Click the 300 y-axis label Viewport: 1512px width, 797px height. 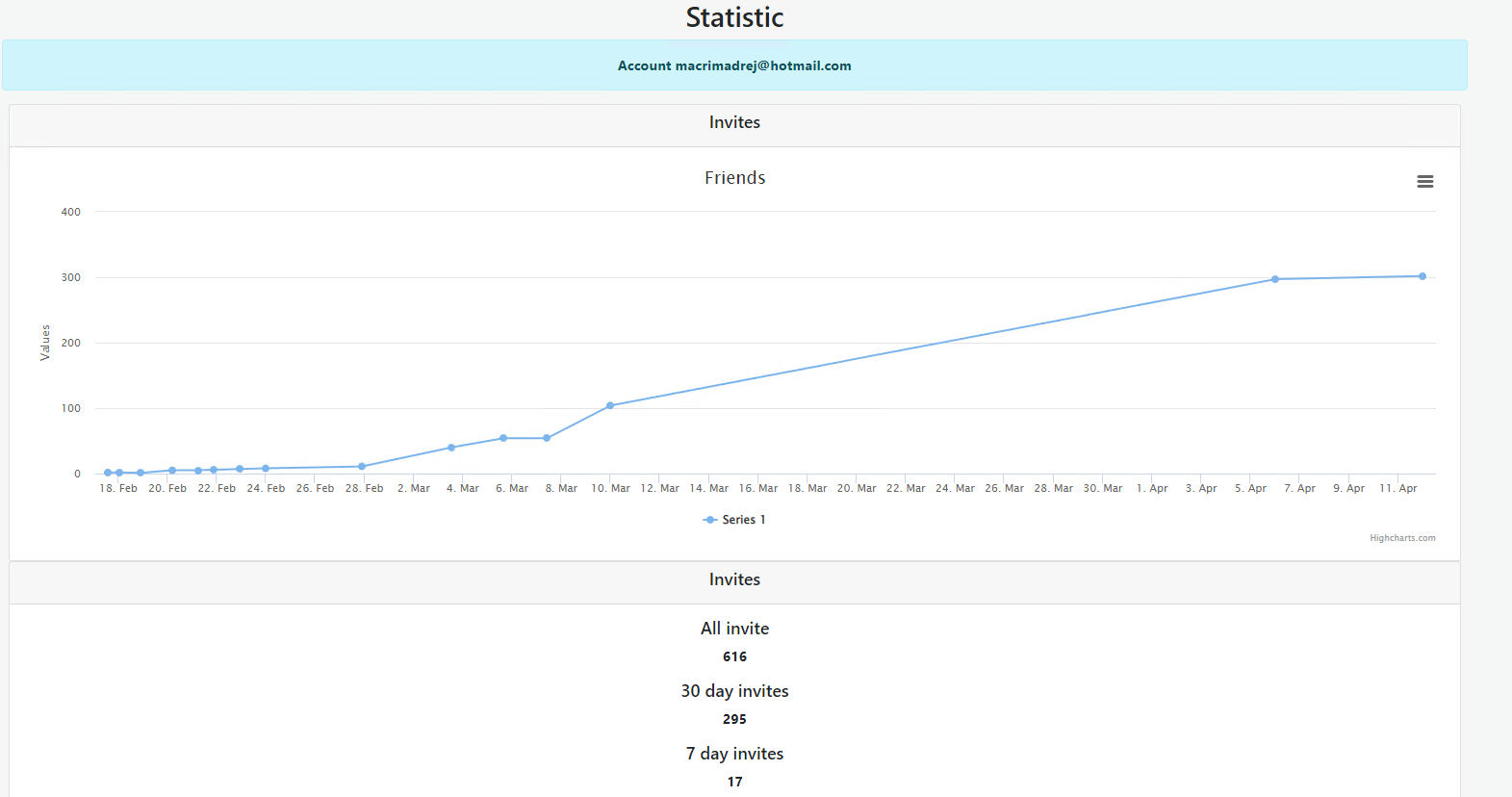(x=71, y=277)
